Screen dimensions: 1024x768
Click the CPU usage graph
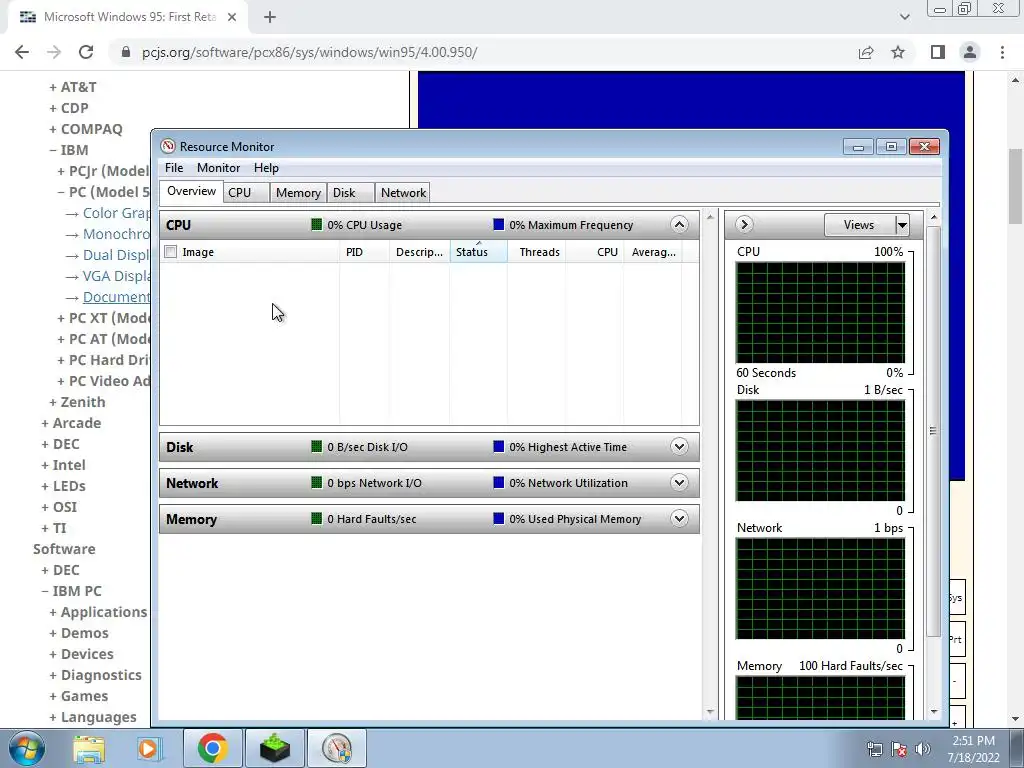(821, 312)
